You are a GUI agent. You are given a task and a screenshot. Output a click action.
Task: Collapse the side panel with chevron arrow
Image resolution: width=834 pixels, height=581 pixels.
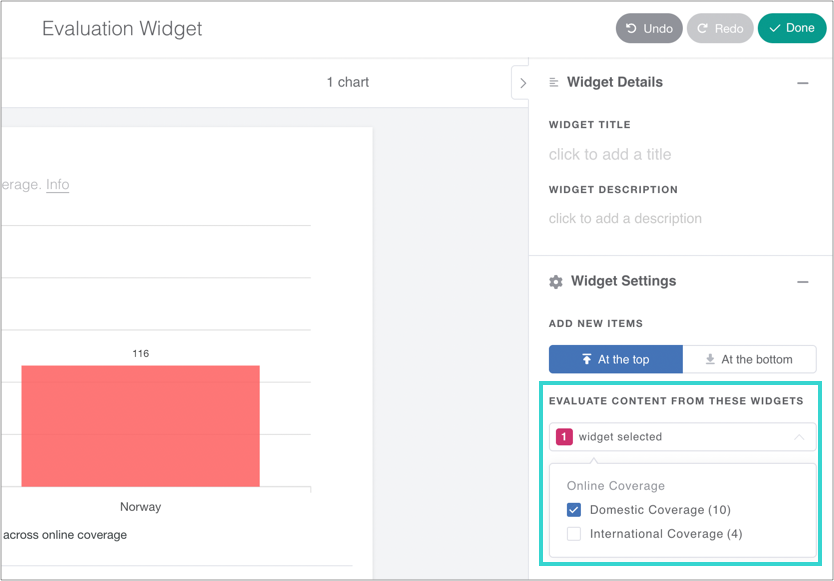point(522,83)
